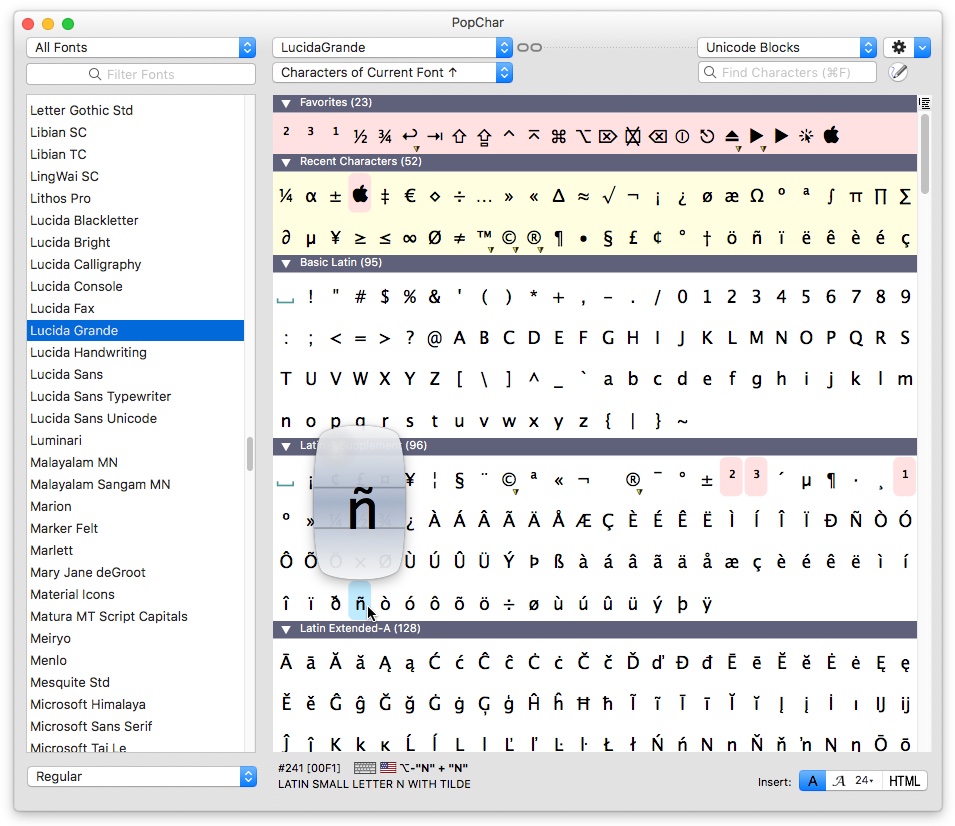Open the Unicode Blocks dropdown
Viewport: 955px width, 826px height.
tap(786, 47)
